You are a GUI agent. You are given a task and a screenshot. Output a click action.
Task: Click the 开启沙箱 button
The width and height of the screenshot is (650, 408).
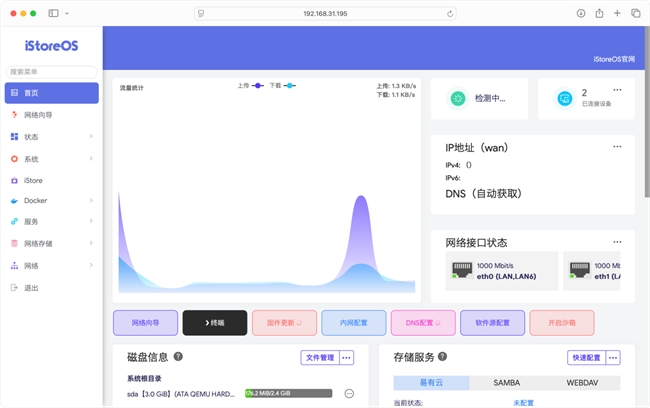562,323
